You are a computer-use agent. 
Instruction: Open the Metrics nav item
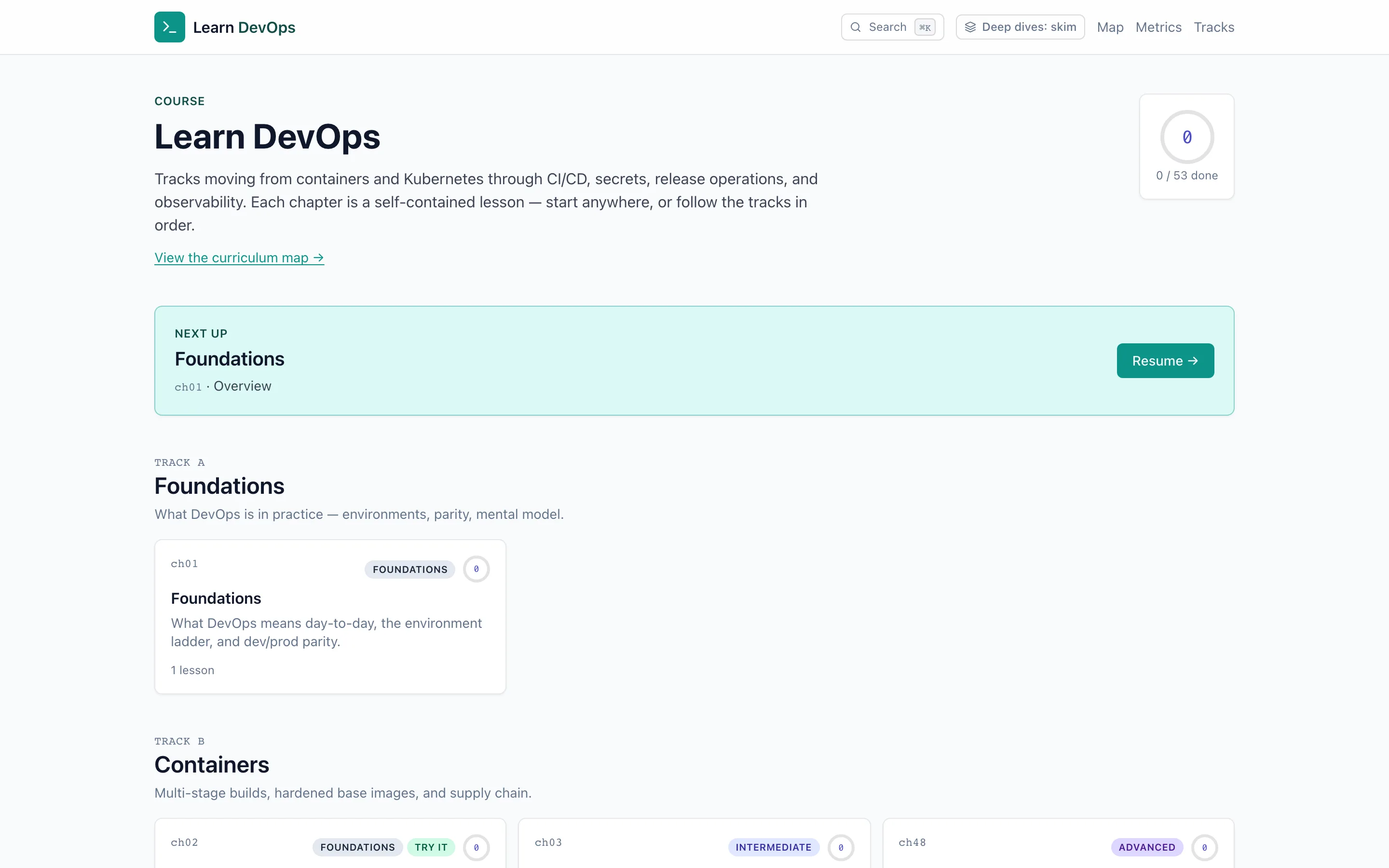click(1158, 27)
